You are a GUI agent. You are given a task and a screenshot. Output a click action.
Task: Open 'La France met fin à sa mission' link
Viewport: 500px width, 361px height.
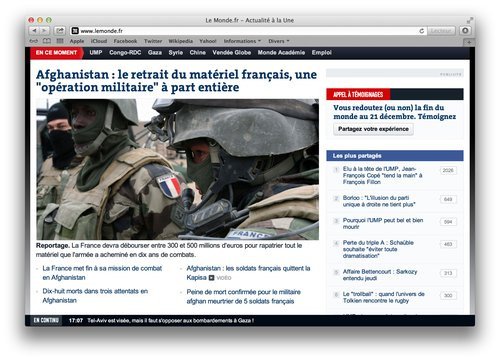(102, 273)
